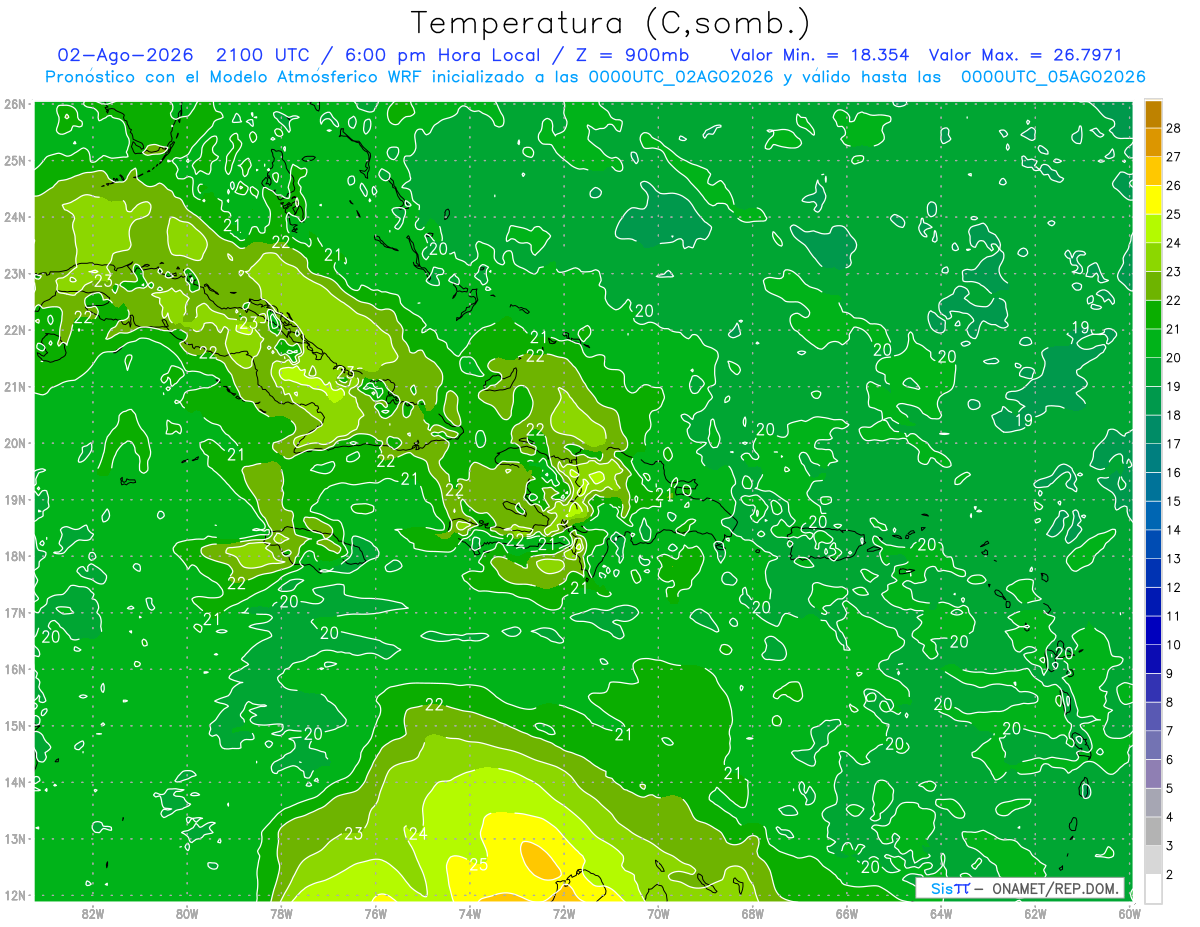Image resolution: width=1200 pixels, height=927 pixels.
Task: Click the '25N' latitude label
Action: [15, 160]
